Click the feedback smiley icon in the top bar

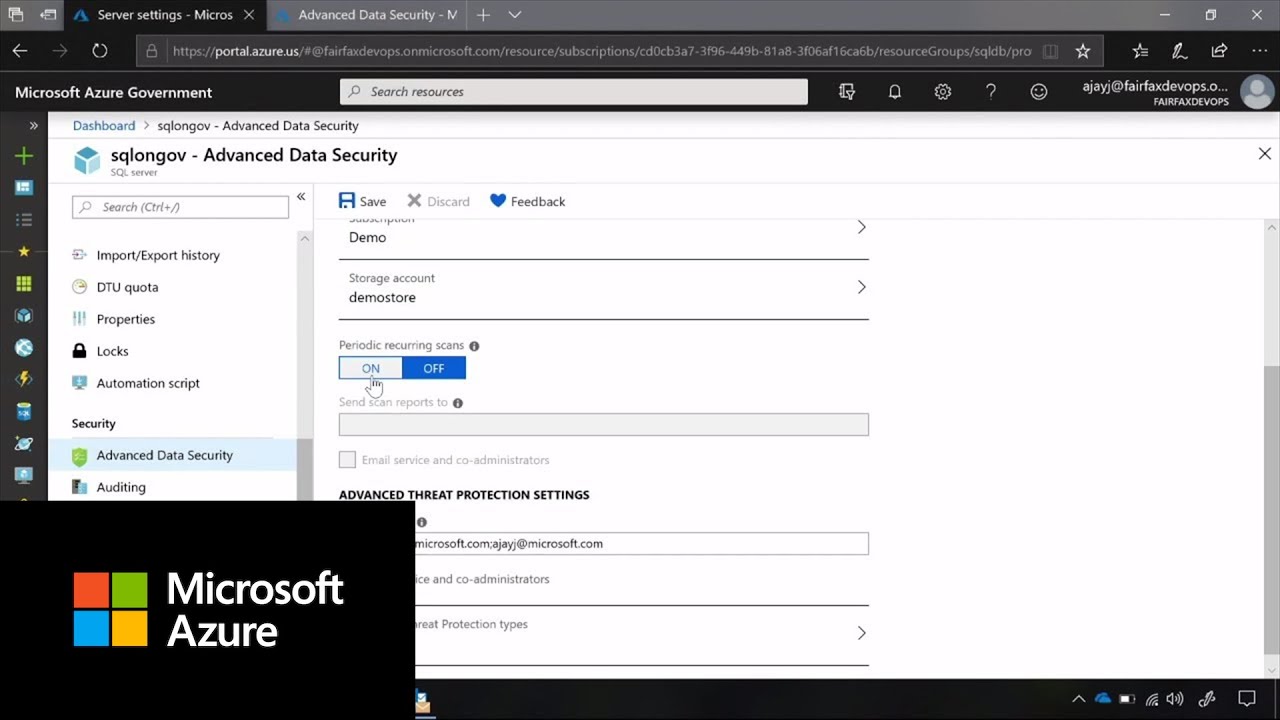(x=1039, y=91)
